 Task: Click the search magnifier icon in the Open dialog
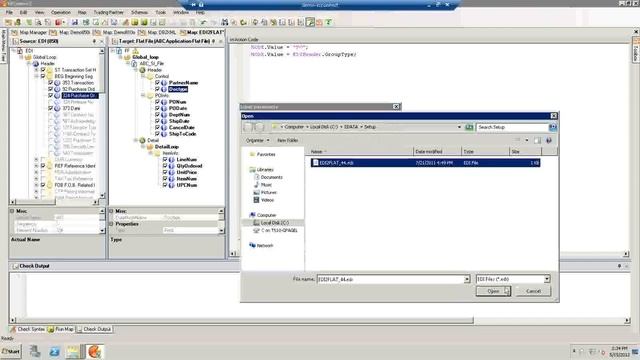[x=553, y=127]
